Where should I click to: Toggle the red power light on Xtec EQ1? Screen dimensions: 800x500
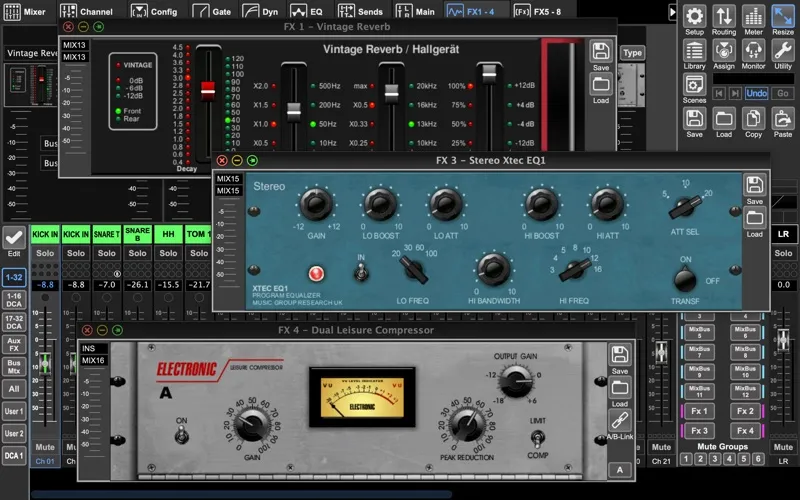316,273
